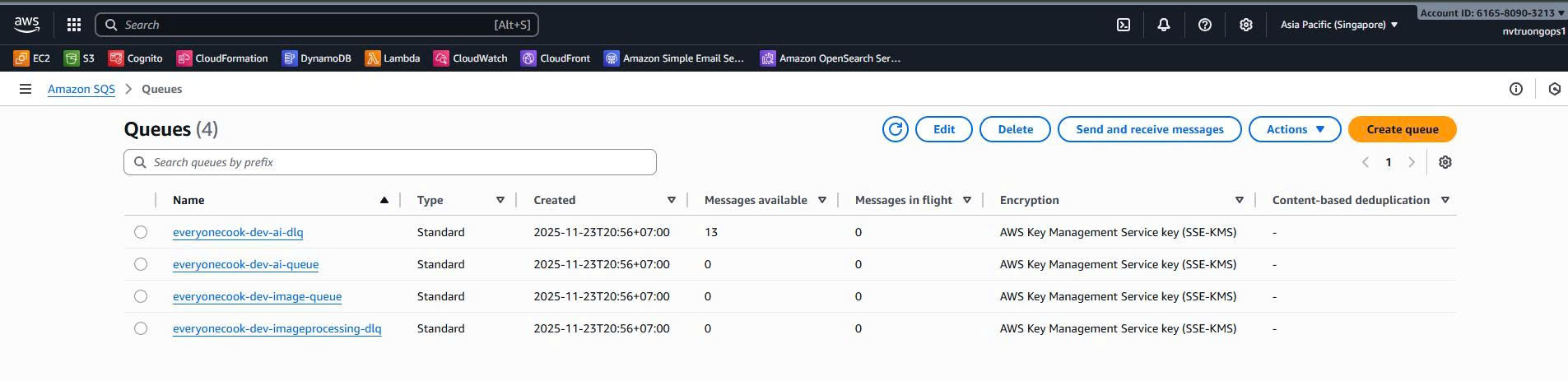Open the everyonecook-dev-imageprocessing-dlq link
1568x381 pixels.
point(277,328)
